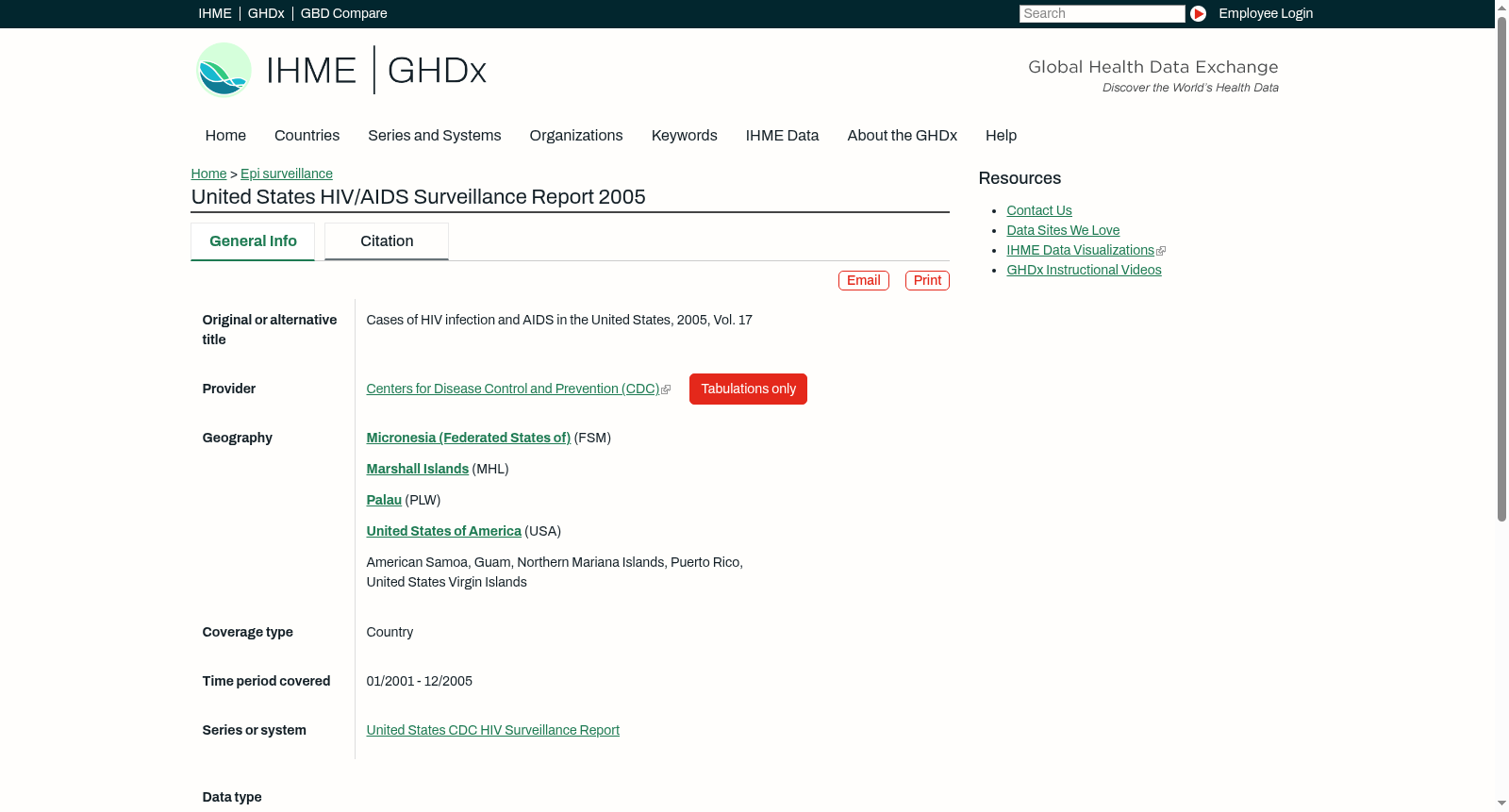The width and height of the screenshot is (1509, 812).
Task: Select the General Info tab
Action: [253, 241]
